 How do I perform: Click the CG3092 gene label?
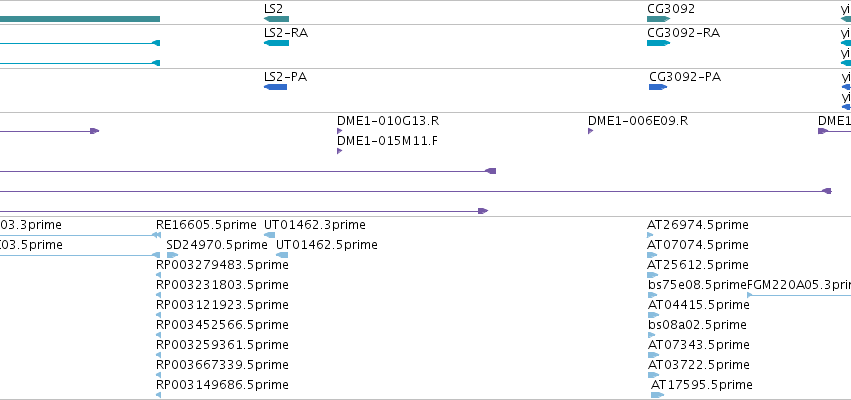671,9
